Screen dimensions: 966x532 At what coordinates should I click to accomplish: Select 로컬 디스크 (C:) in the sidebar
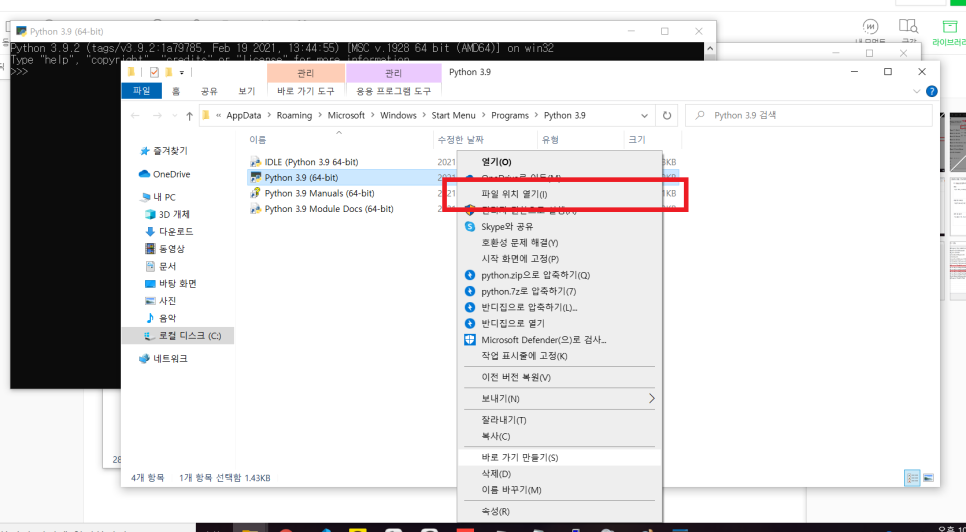(178, 336)
